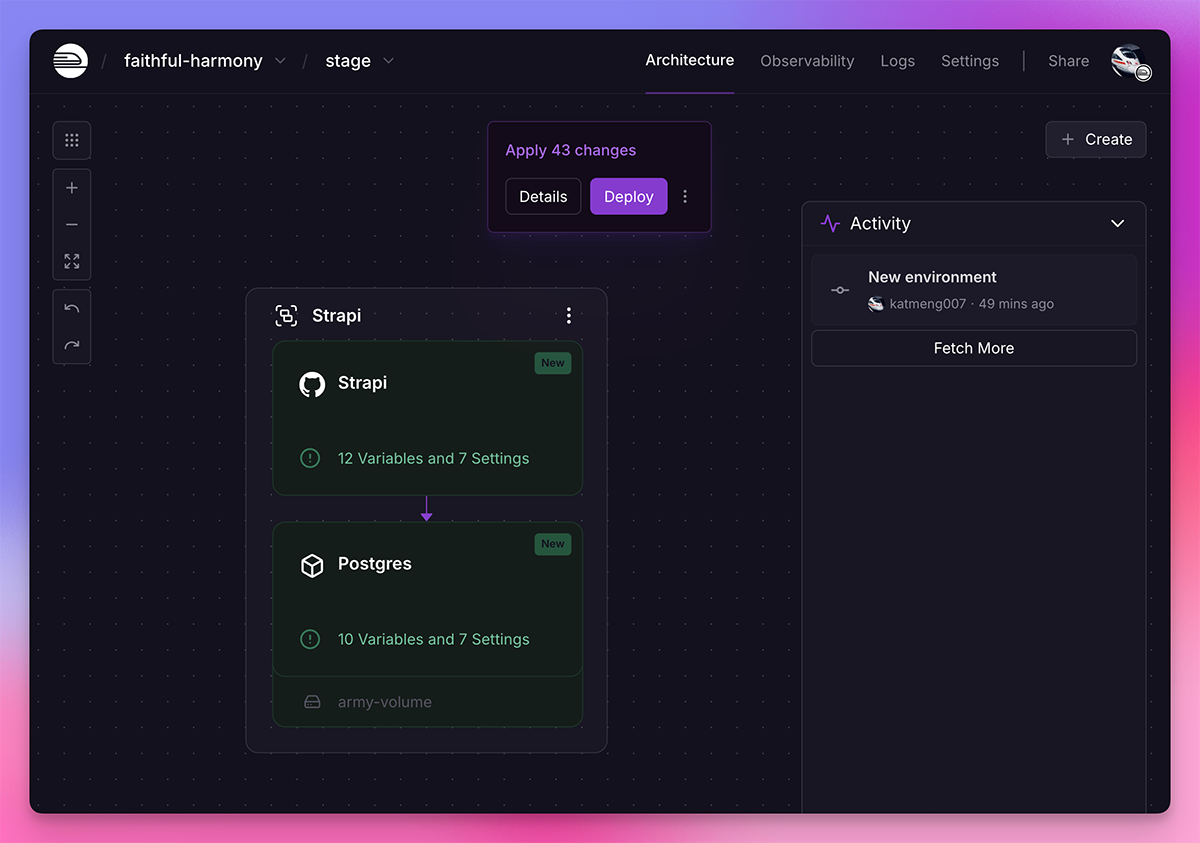Viewport: 1200px width, 843px height.
Task: Click the redo arrow icon
Action: pyautogui.click(x=72, y=346)
